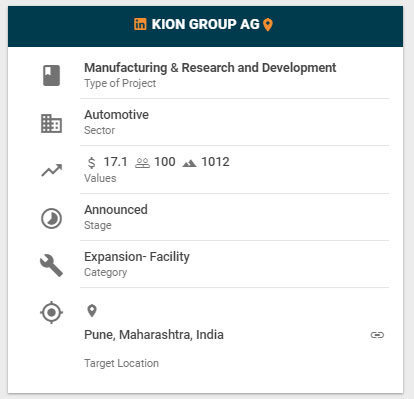Click the dollar sign investment icon
Image resolution: width=414 pixels, height=399 pixels.
[x=91, y=163]
